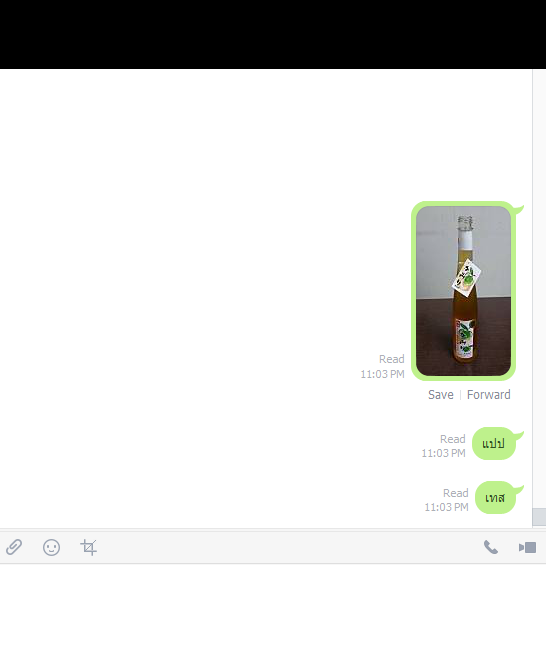This screenshot has width=546, height=645.
Task: Click the Read status beside เทส message
Action: (455, 493)
